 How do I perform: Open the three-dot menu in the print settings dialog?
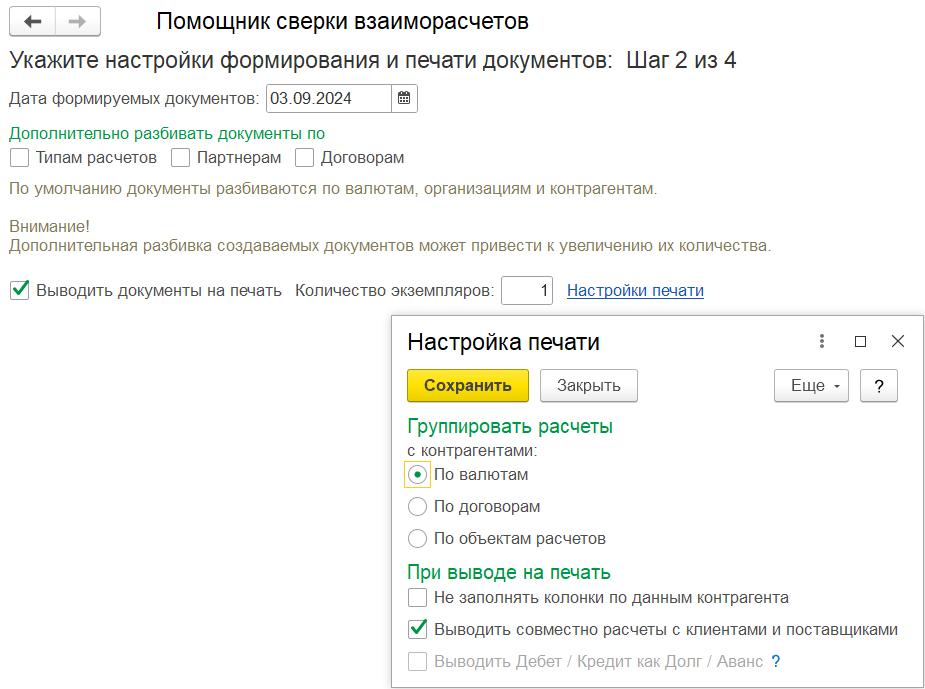pos(821,341)
